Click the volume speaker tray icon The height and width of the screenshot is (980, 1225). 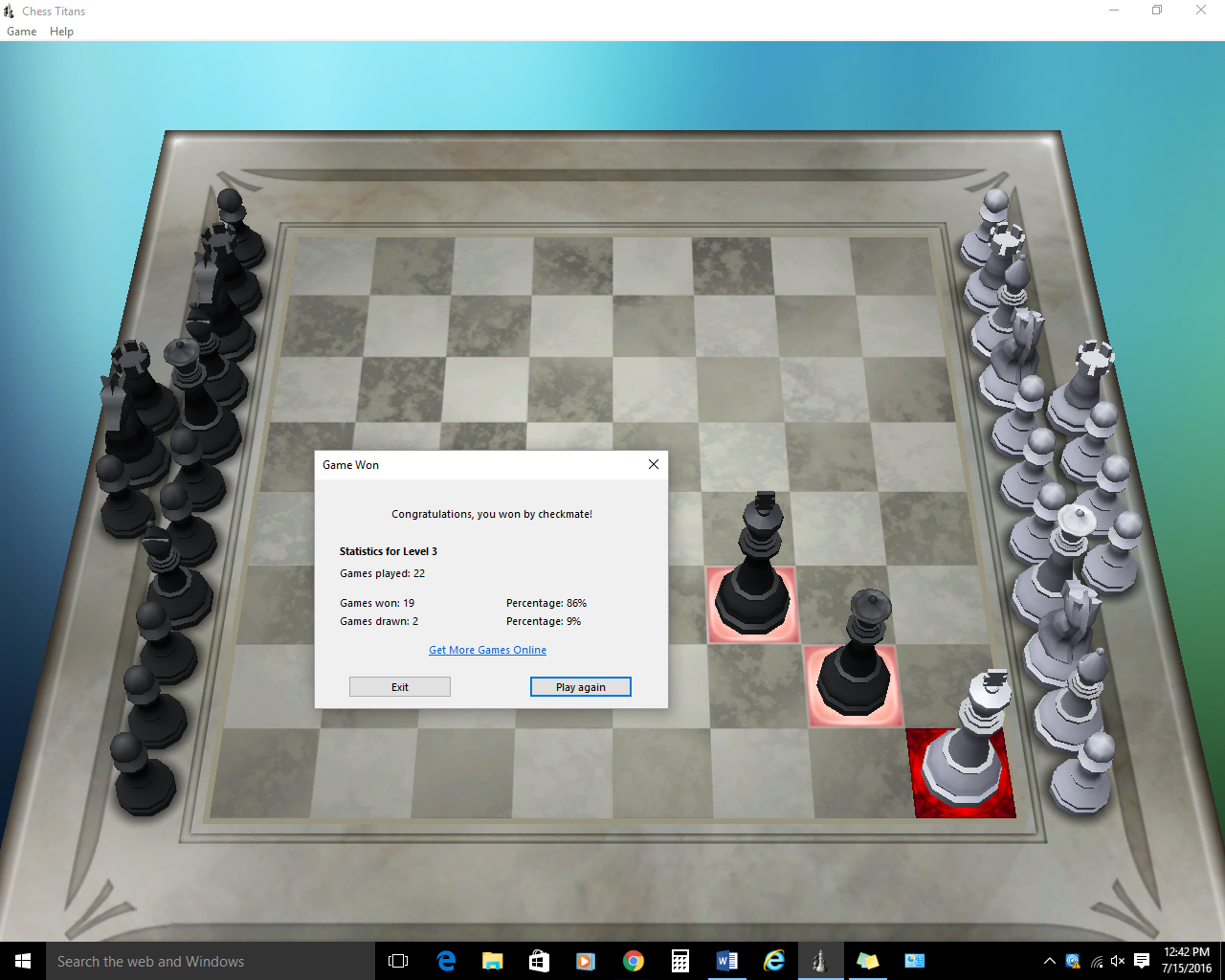coord(1118,961)
